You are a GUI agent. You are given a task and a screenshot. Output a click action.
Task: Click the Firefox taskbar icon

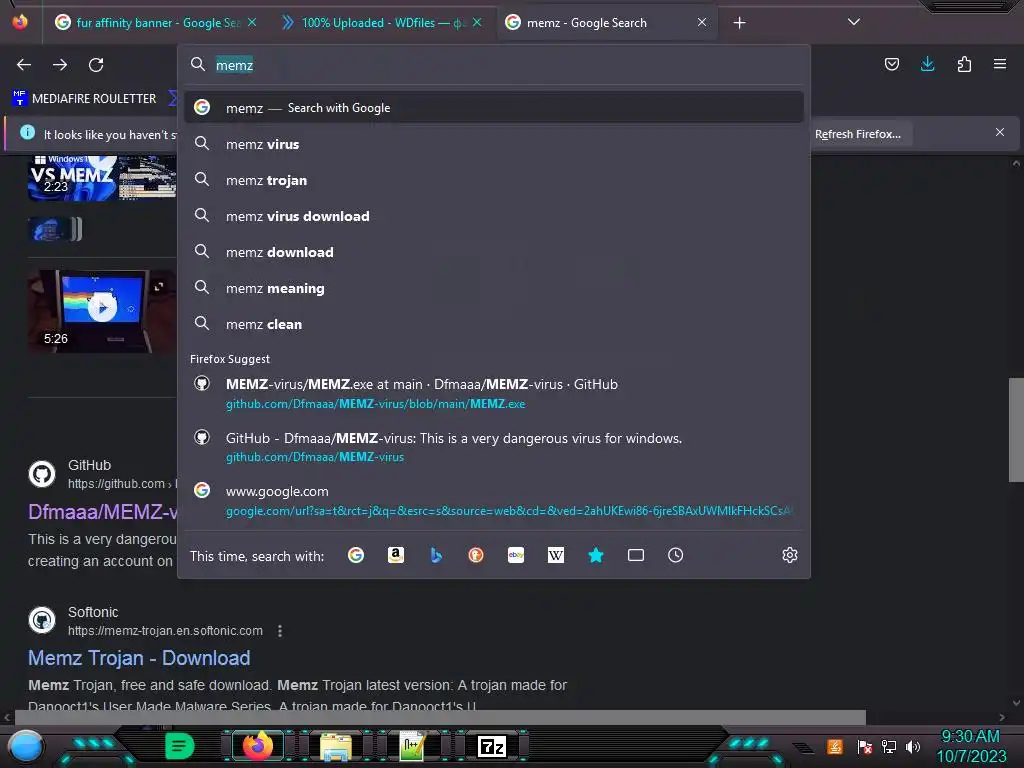coord(258,746)
